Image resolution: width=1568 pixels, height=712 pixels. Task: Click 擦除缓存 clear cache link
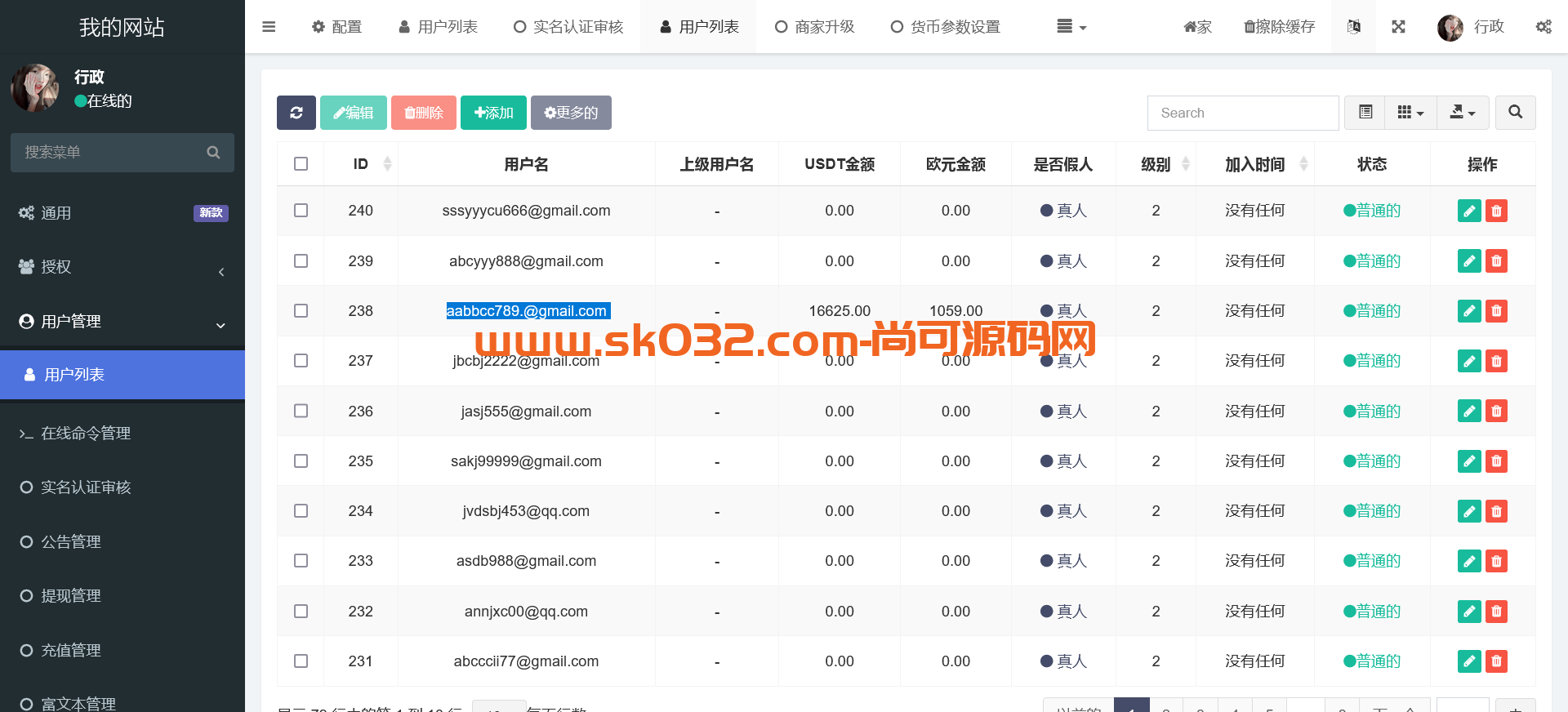(1279, 27)
